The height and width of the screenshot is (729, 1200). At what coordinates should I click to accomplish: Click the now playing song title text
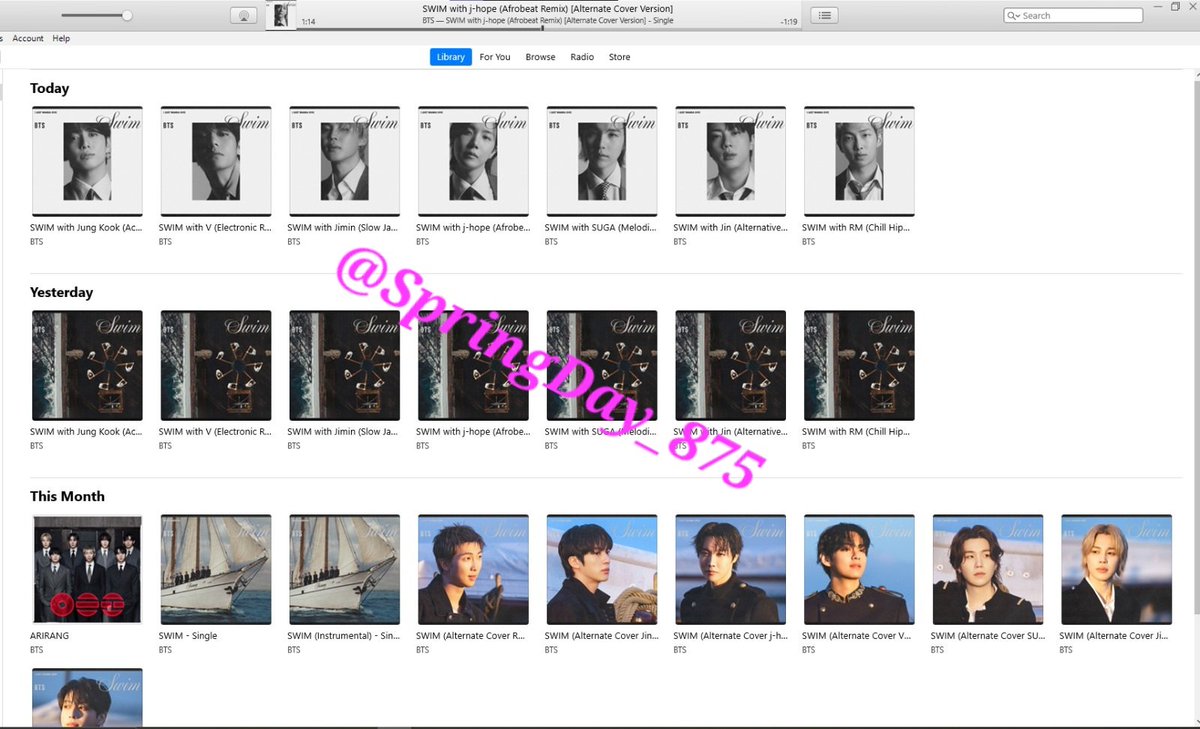(x=549, y=9)
